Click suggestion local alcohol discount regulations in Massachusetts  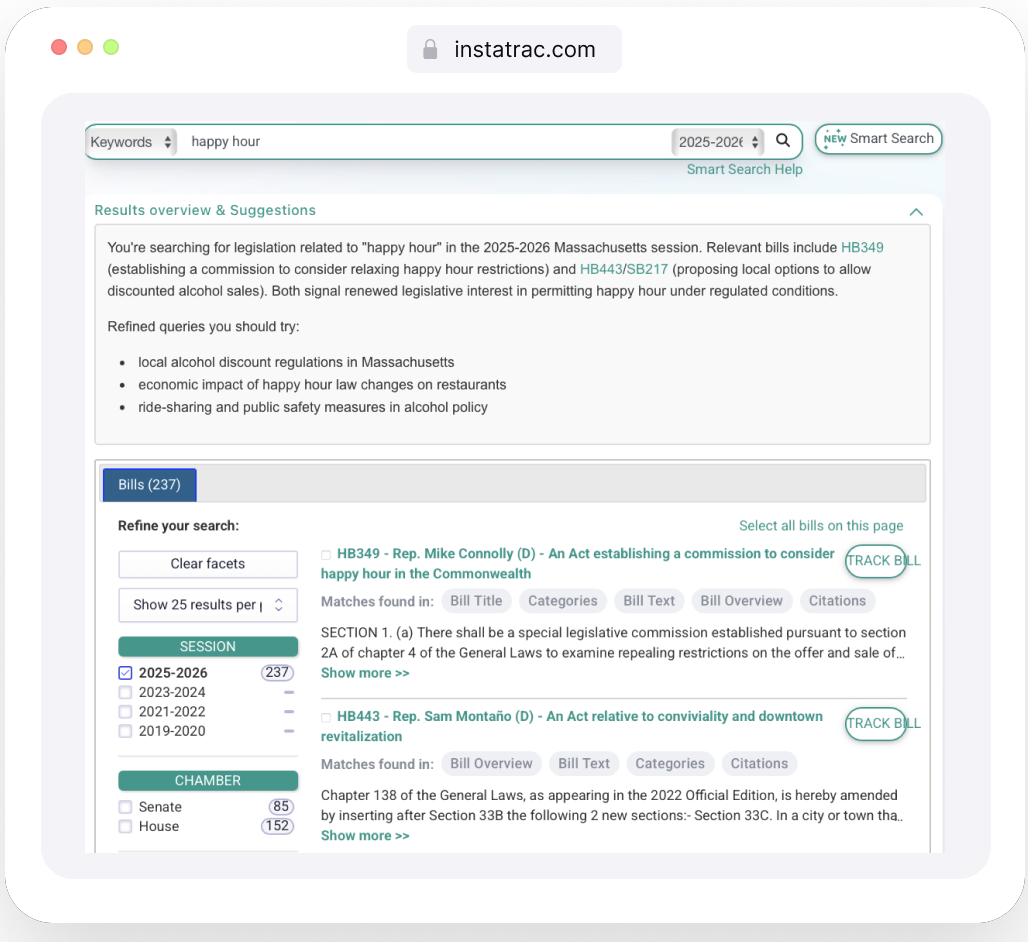[x=296, y=362]
